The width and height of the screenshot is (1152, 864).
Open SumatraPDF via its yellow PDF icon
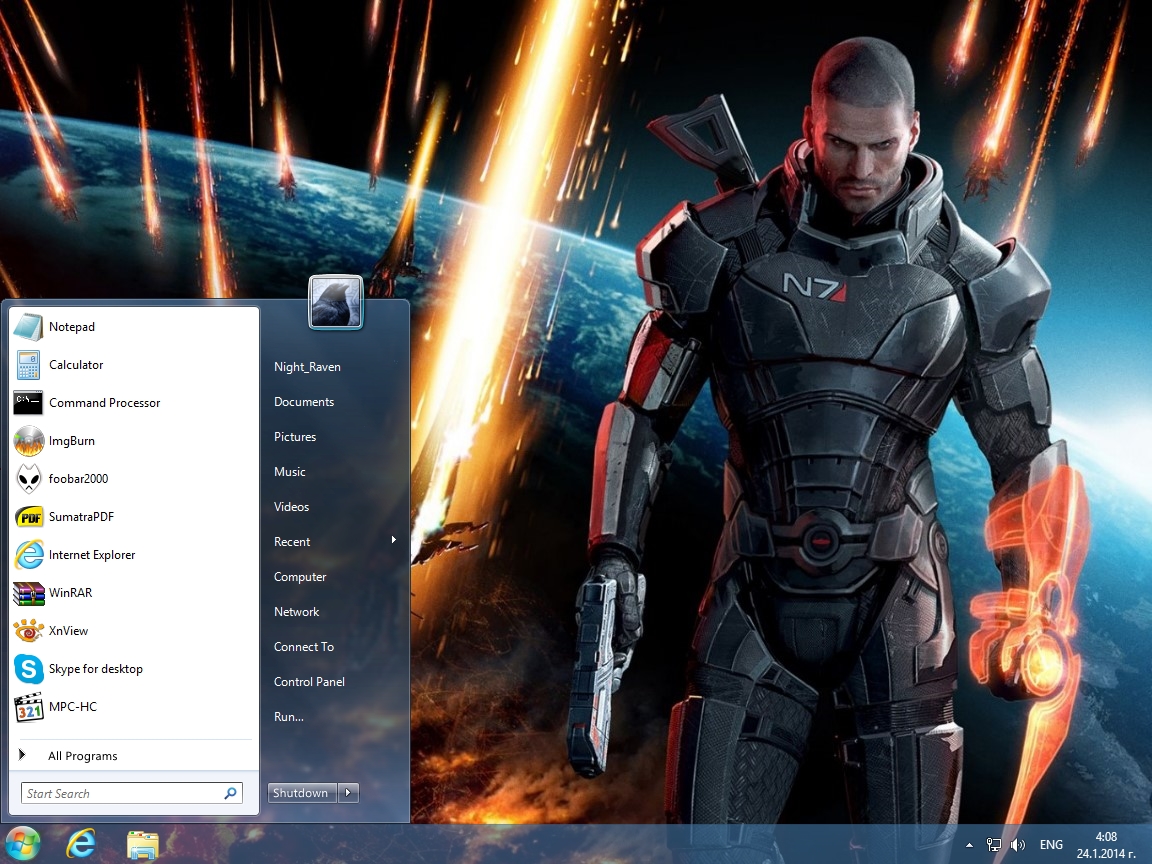[29, 517]
